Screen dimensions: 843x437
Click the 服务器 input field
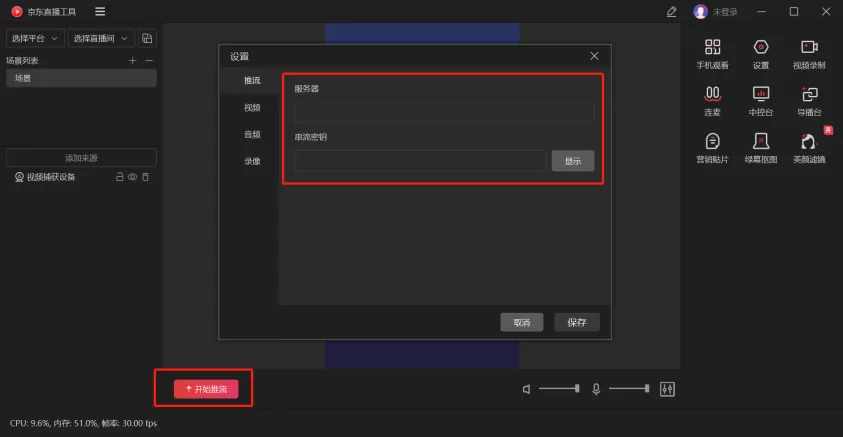point(444,112)
